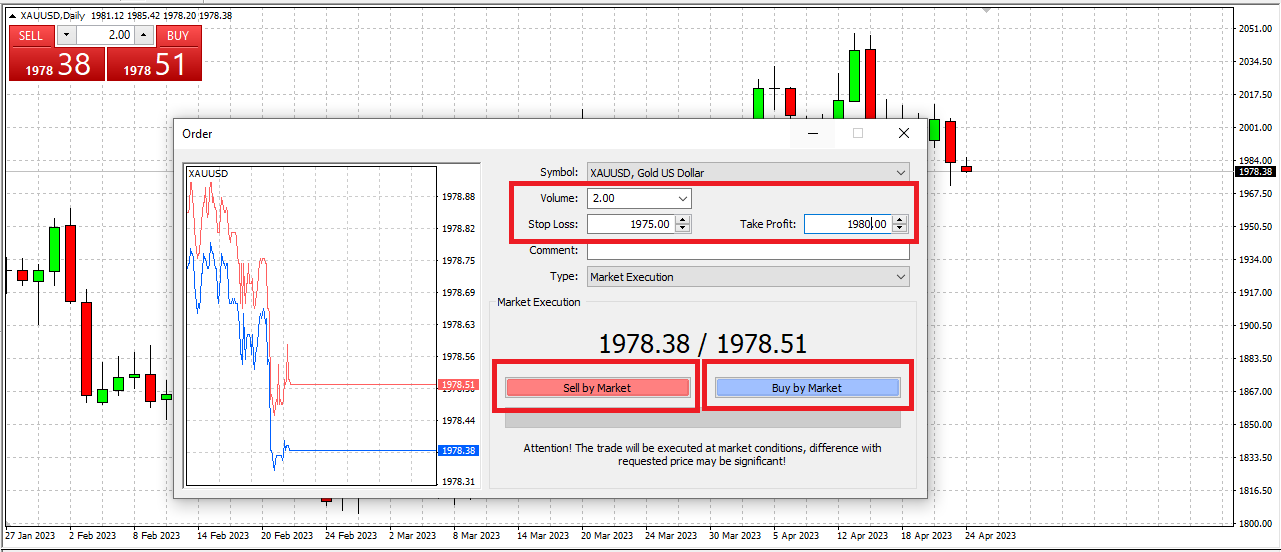Increment Stop Loss with the up arrow
The image size is (1281, 552).
click(683, 220)
